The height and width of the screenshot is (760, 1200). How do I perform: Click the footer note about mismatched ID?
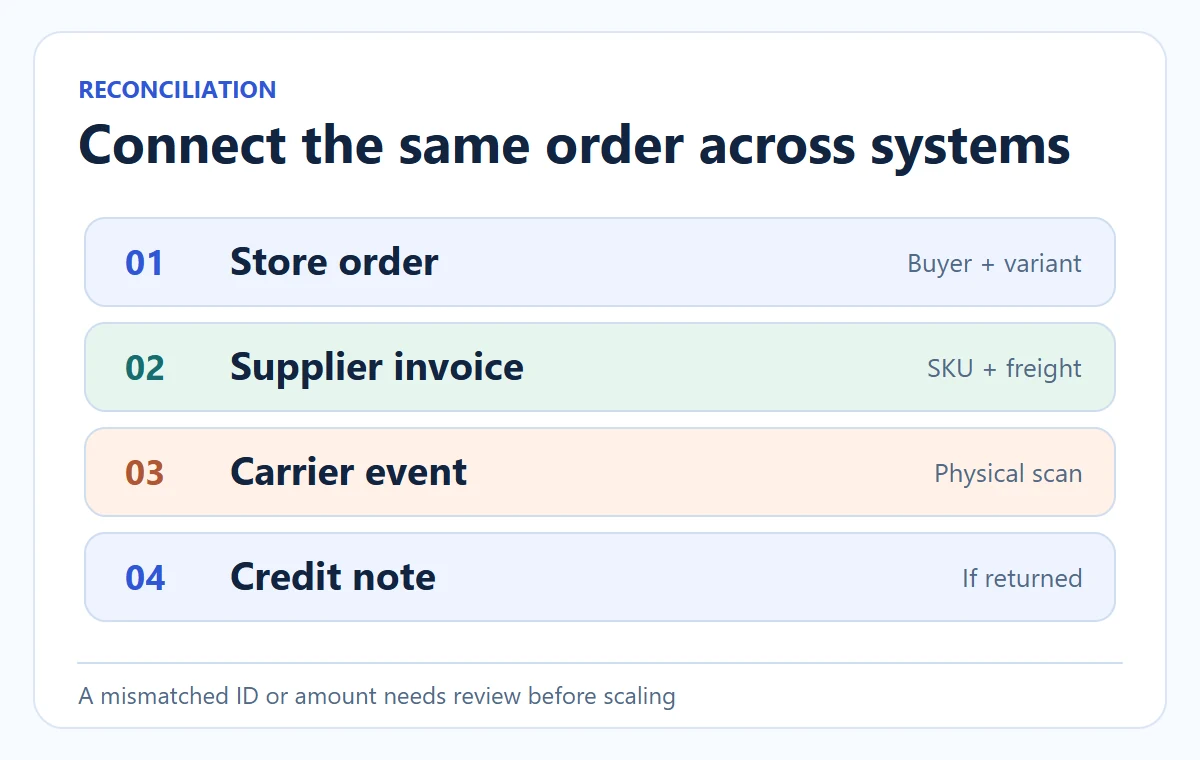click(x=377, y=696)
